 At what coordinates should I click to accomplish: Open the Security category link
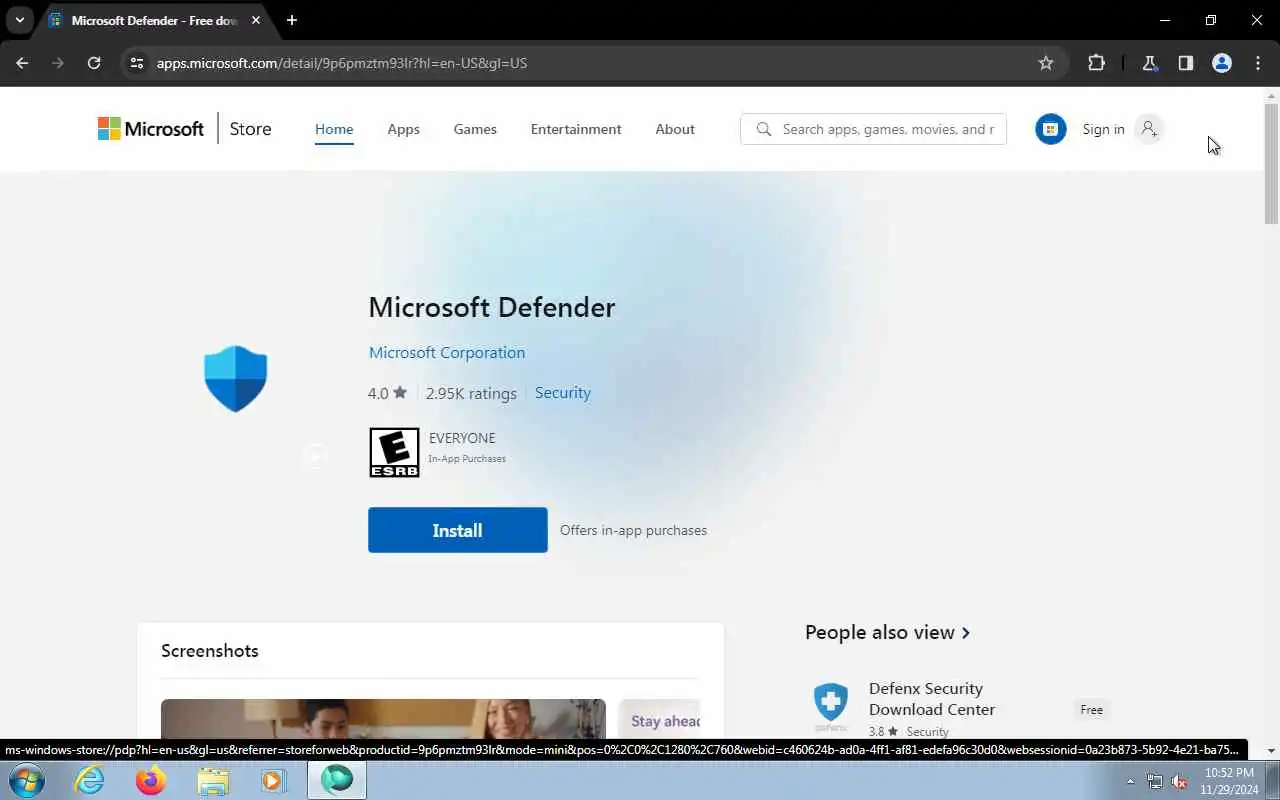pyautogui.click(x=563, y=393)
